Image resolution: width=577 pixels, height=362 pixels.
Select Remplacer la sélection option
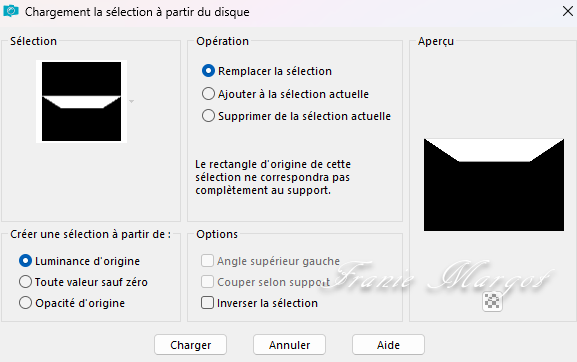click(x=267, y=71)
